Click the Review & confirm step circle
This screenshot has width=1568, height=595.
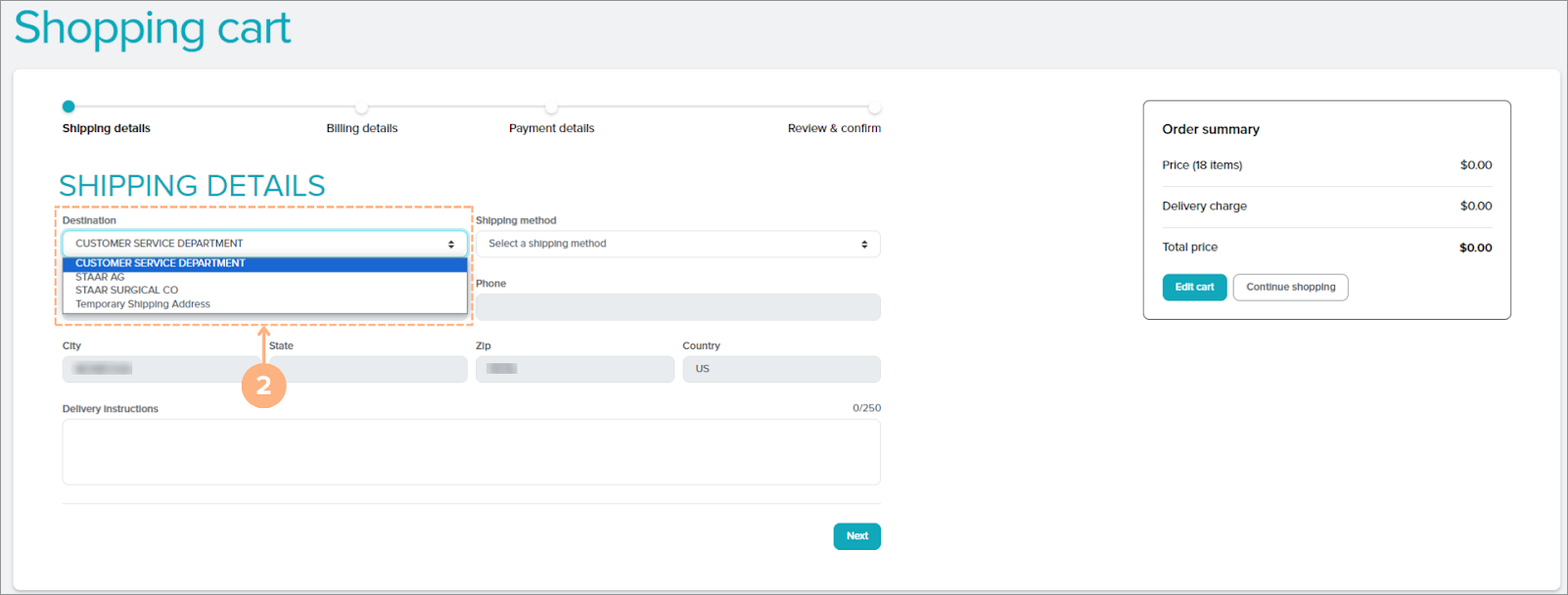point(874,108)
